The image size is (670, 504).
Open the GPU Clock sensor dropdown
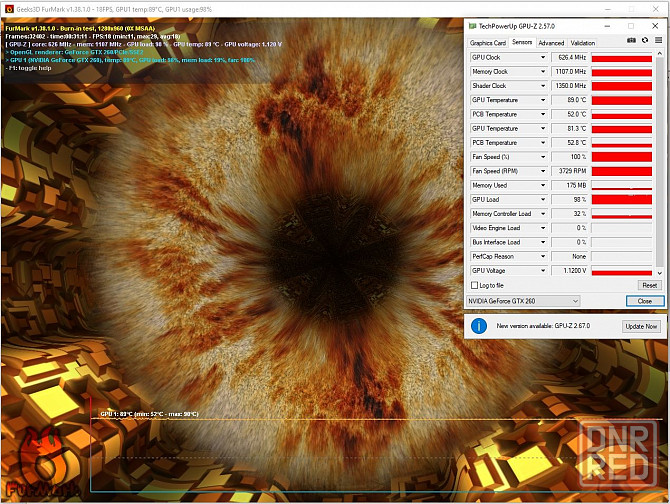tap(543, 57)
